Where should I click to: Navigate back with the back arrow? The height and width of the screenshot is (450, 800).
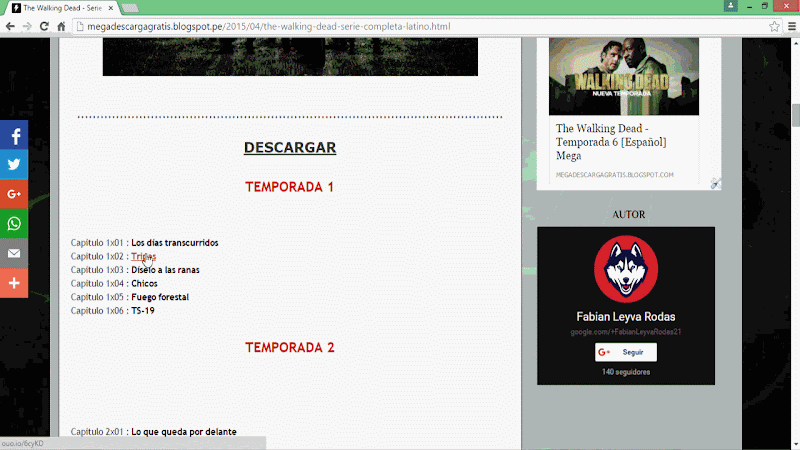(x=10, y=26)
